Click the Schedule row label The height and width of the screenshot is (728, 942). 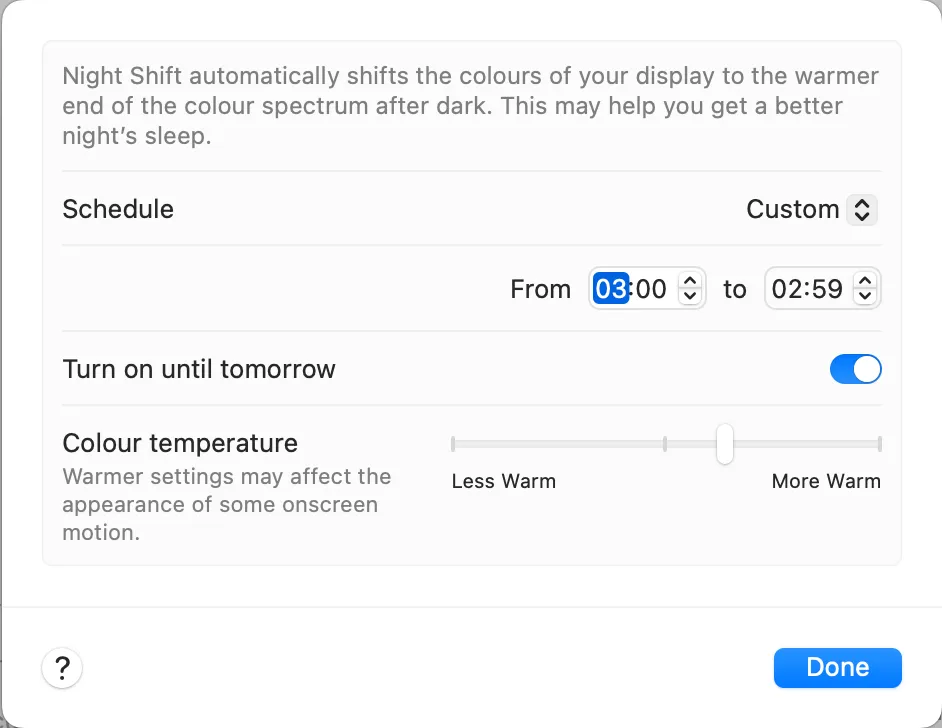pyautogui.click(x=118, y=209)
